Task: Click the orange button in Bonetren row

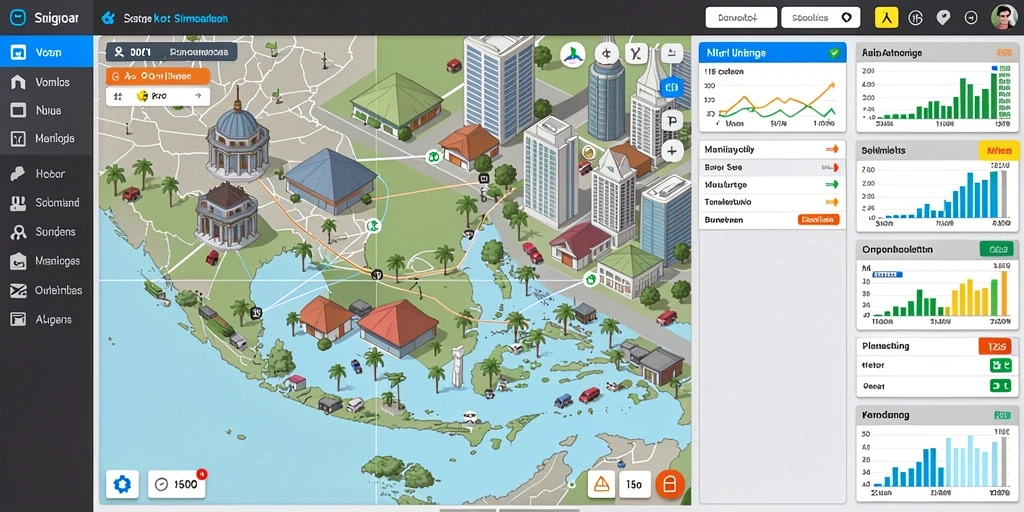Action: coord(818,220)
